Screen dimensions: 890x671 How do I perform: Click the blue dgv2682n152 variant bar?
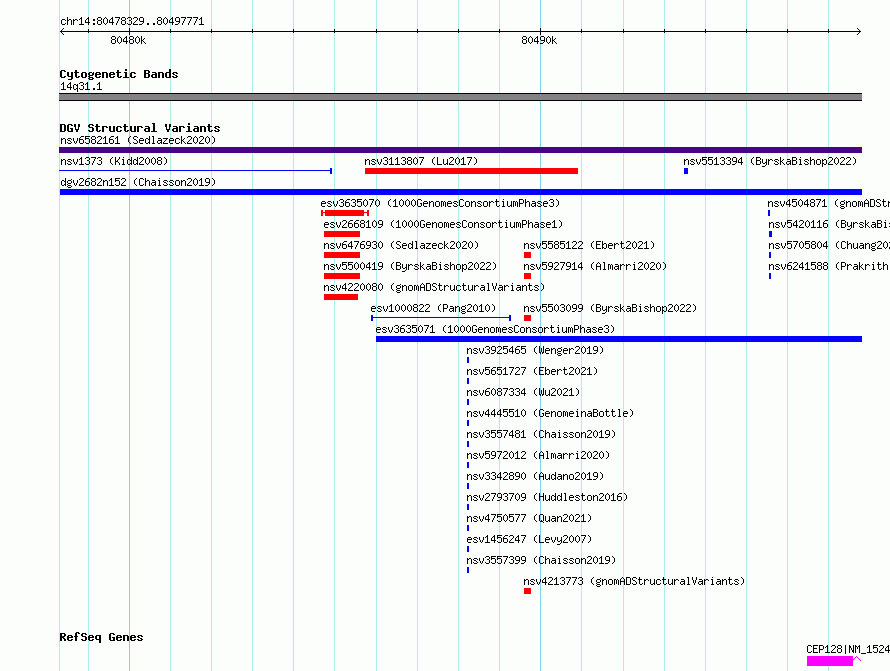(460, 192)
